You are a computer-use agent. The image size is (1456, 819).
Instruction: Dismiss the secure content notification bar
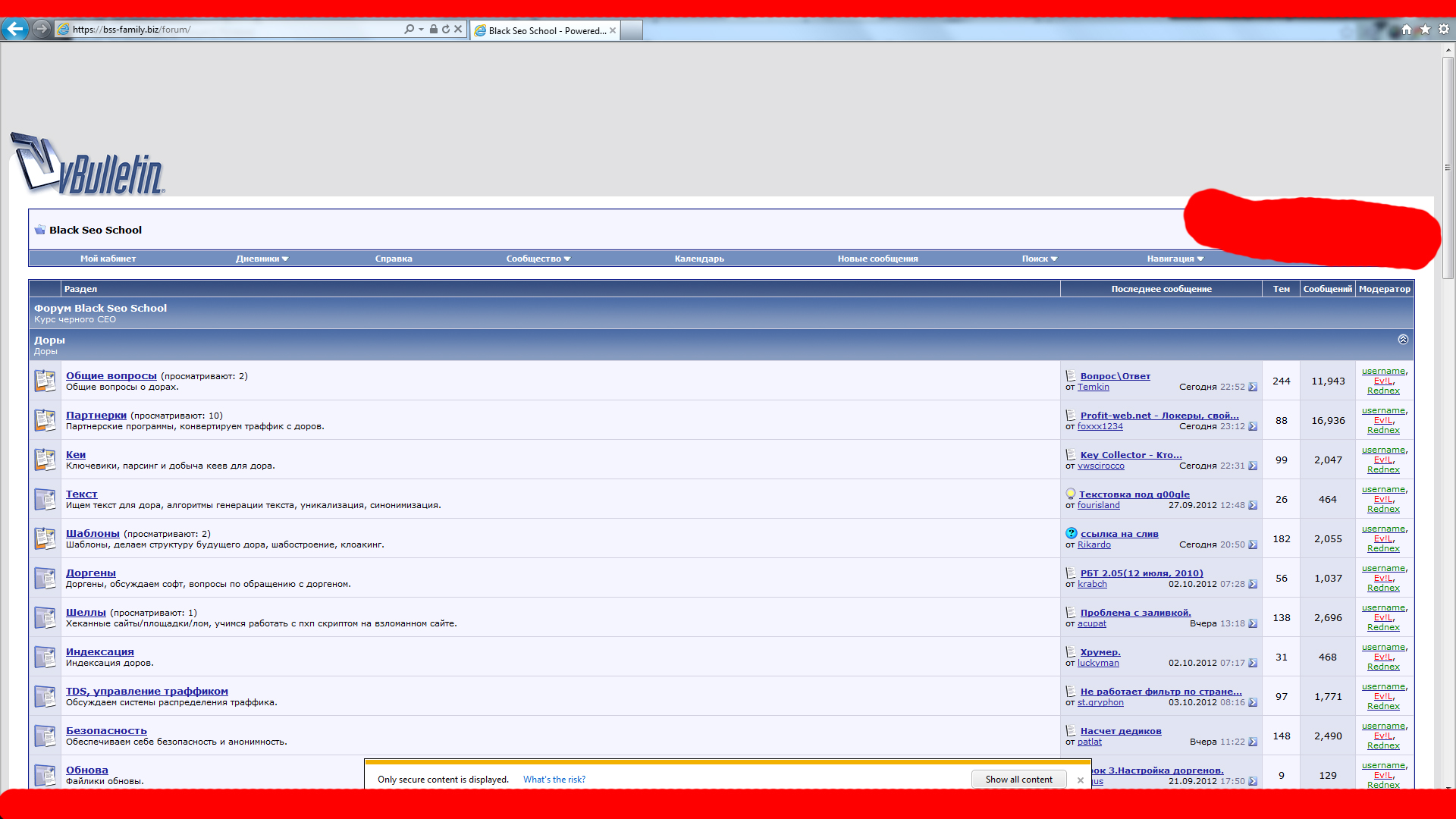click(x=1080, y=780)
